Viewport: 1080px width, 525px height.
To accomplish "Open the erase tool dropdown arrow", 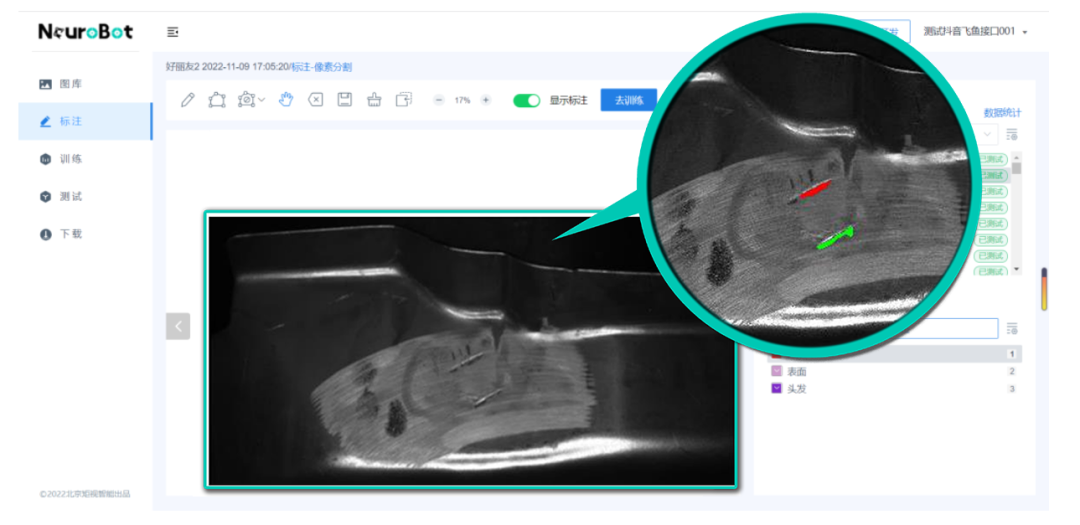I will (x=262, y=101).
